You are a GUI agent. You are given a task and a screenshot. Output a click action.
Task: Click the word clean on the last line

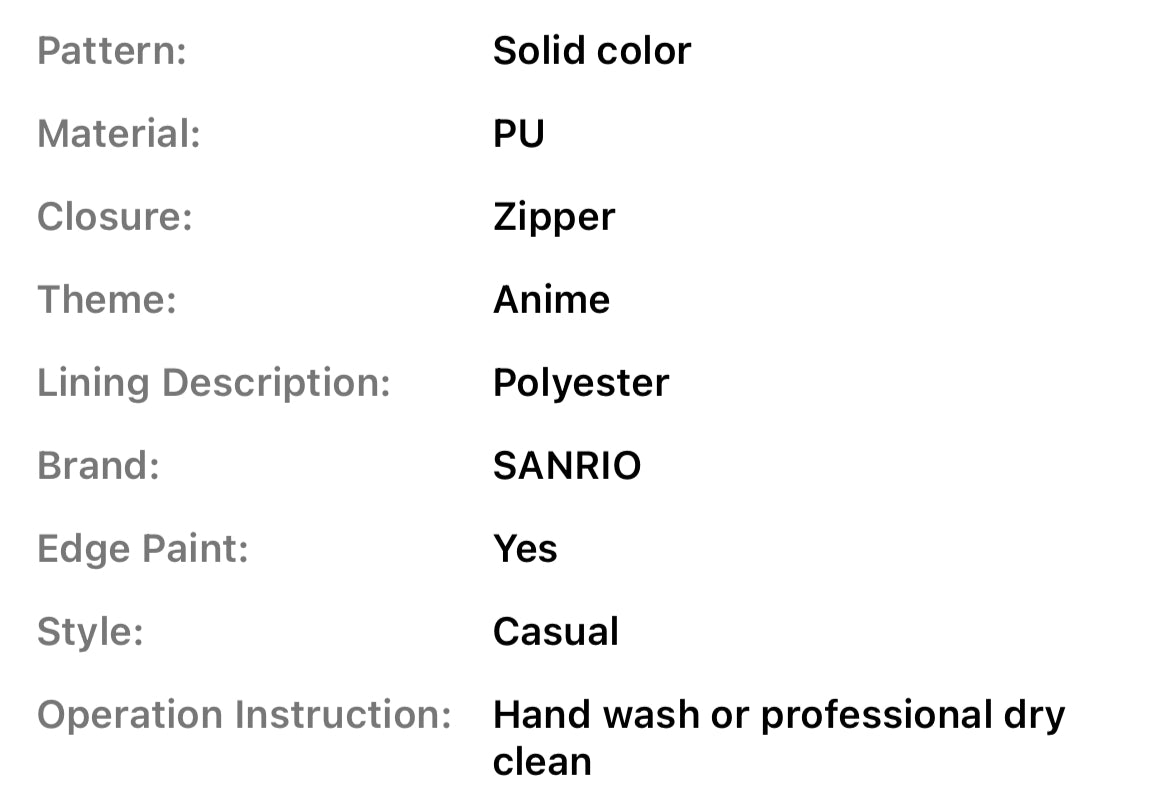(x=542, y=762)
